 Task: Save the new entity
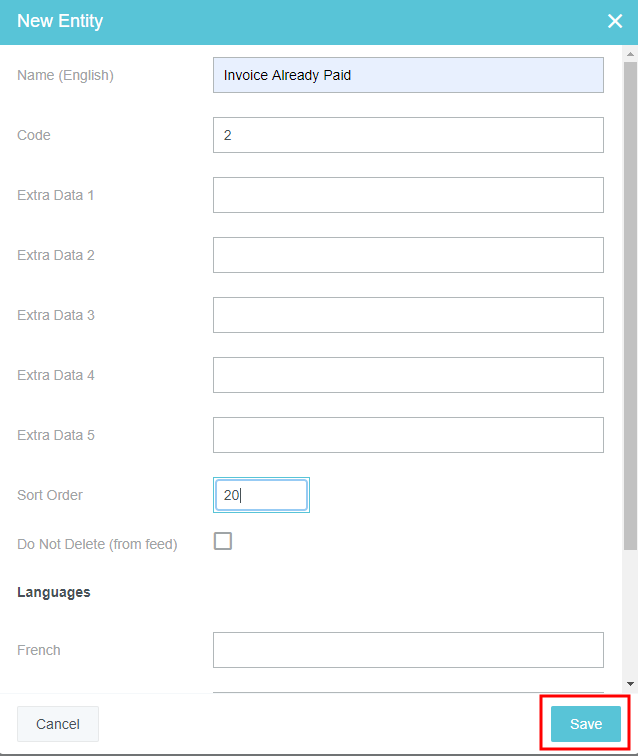point(585,724)
